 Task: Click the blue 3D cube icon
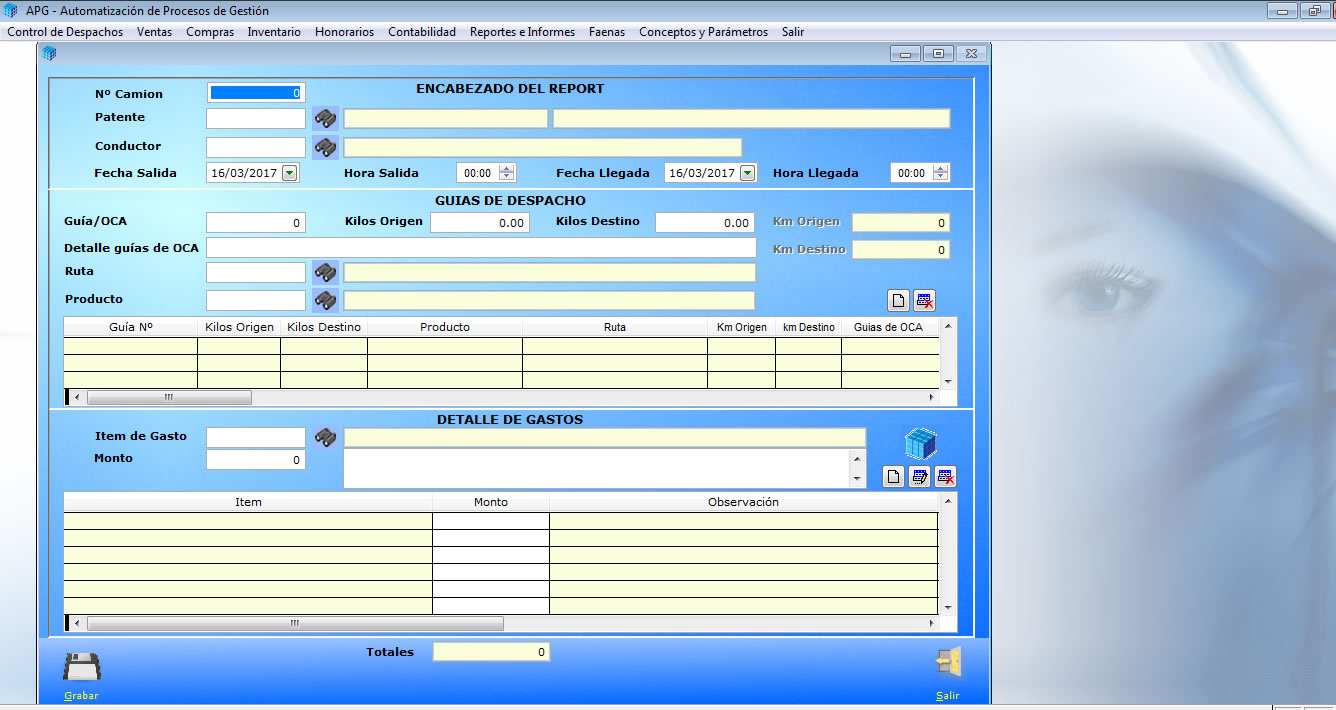[x=919, y=444]
